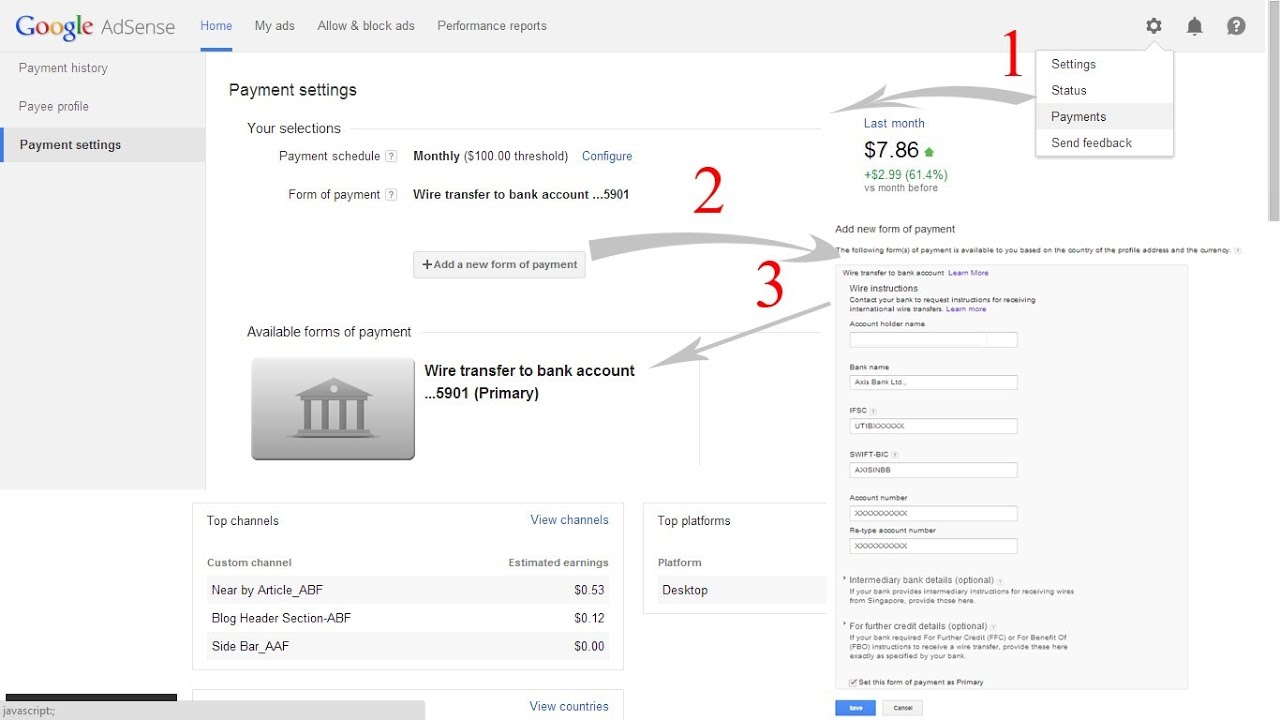Click the Last month link
The height and width of the screenshot is (720, 1280).
(x=894, y=123)
